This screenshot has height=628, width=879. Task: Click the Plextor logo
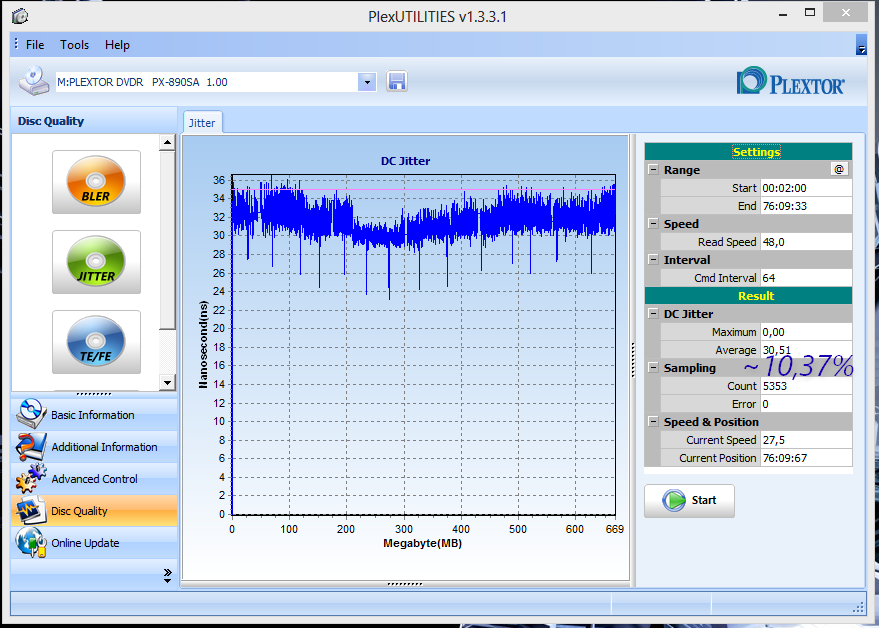790,82
